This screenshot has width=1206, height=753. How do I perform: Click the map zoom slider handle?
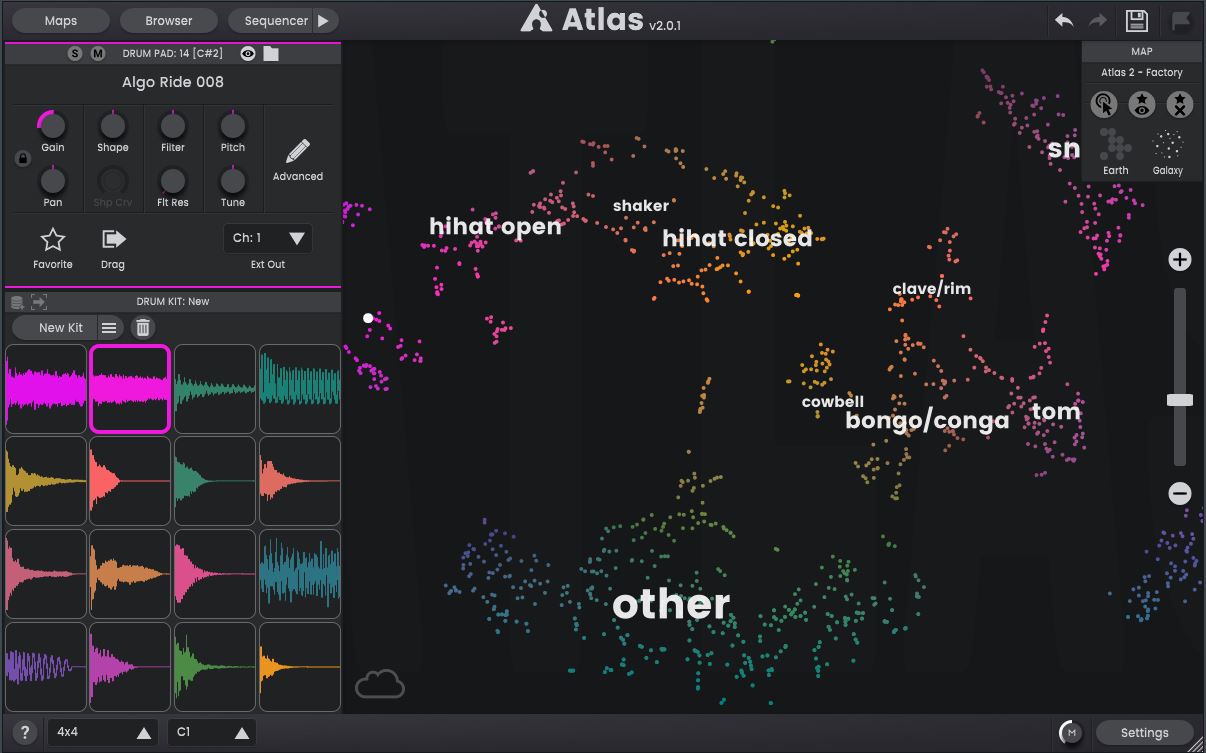pyautogui.click(x=1180, y=400)
